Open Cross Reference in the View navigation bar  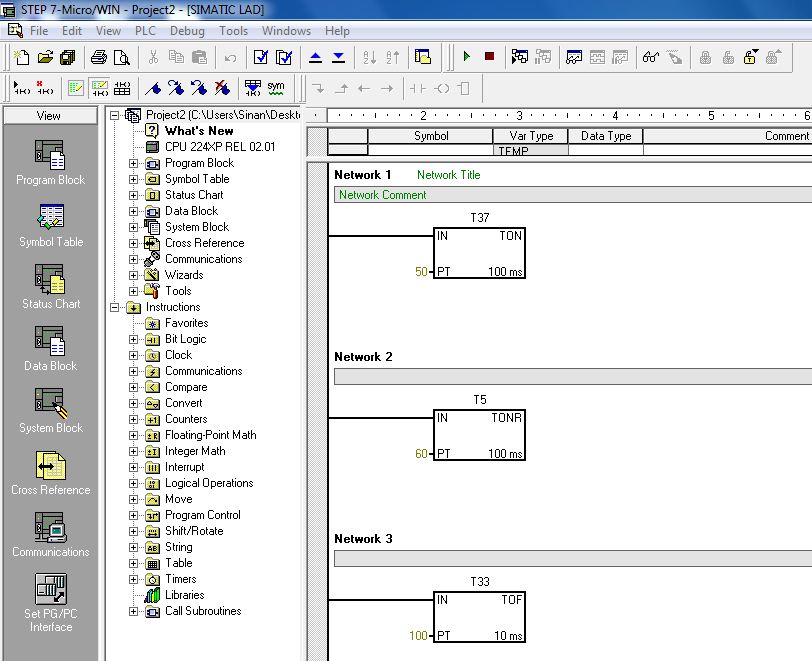(x=51, y=473)
